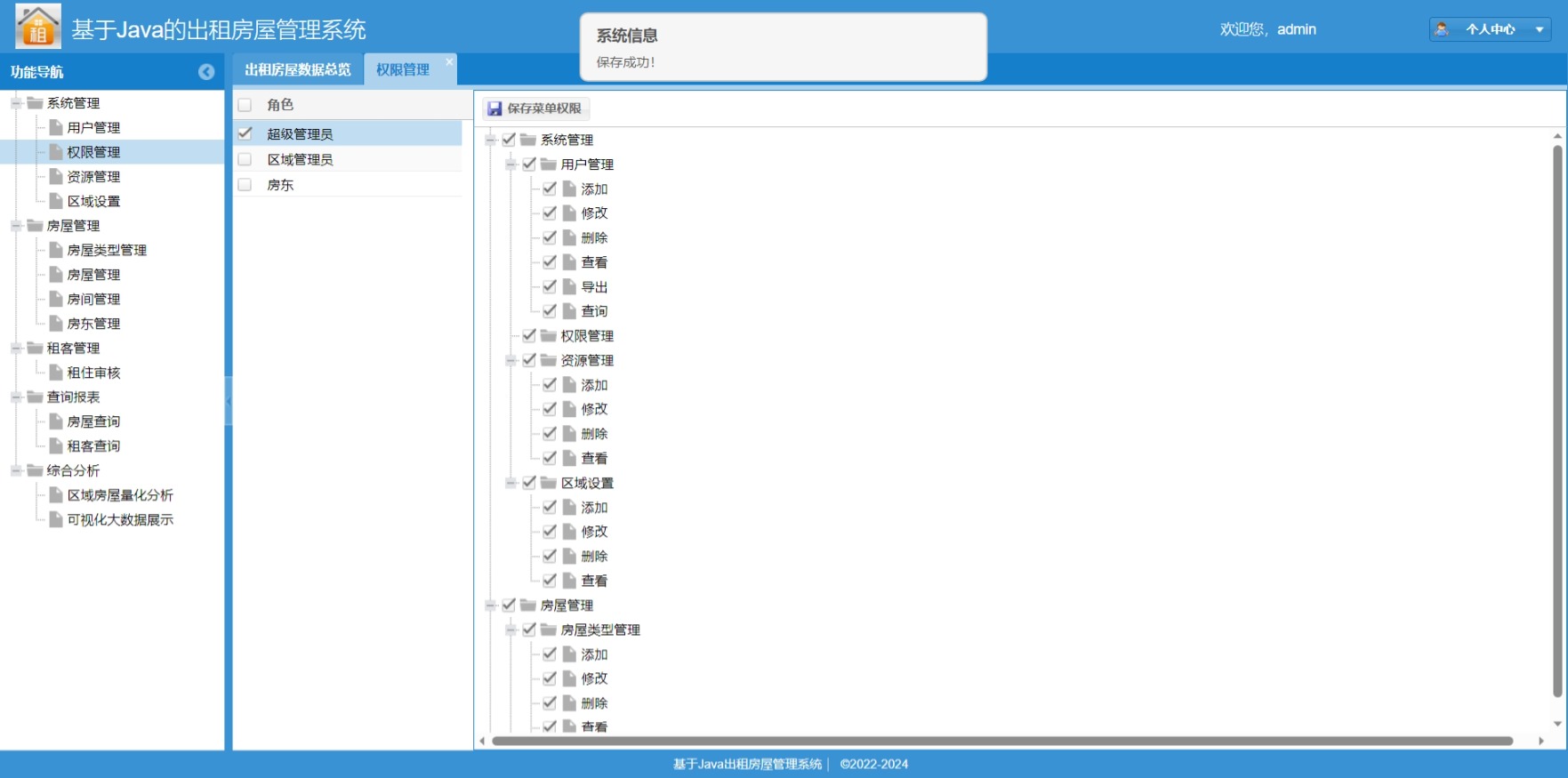Click folder icon of 租客管理 in sidebar
The height and width of the screenshot is (778, 1568).
[x=35, y=348]
